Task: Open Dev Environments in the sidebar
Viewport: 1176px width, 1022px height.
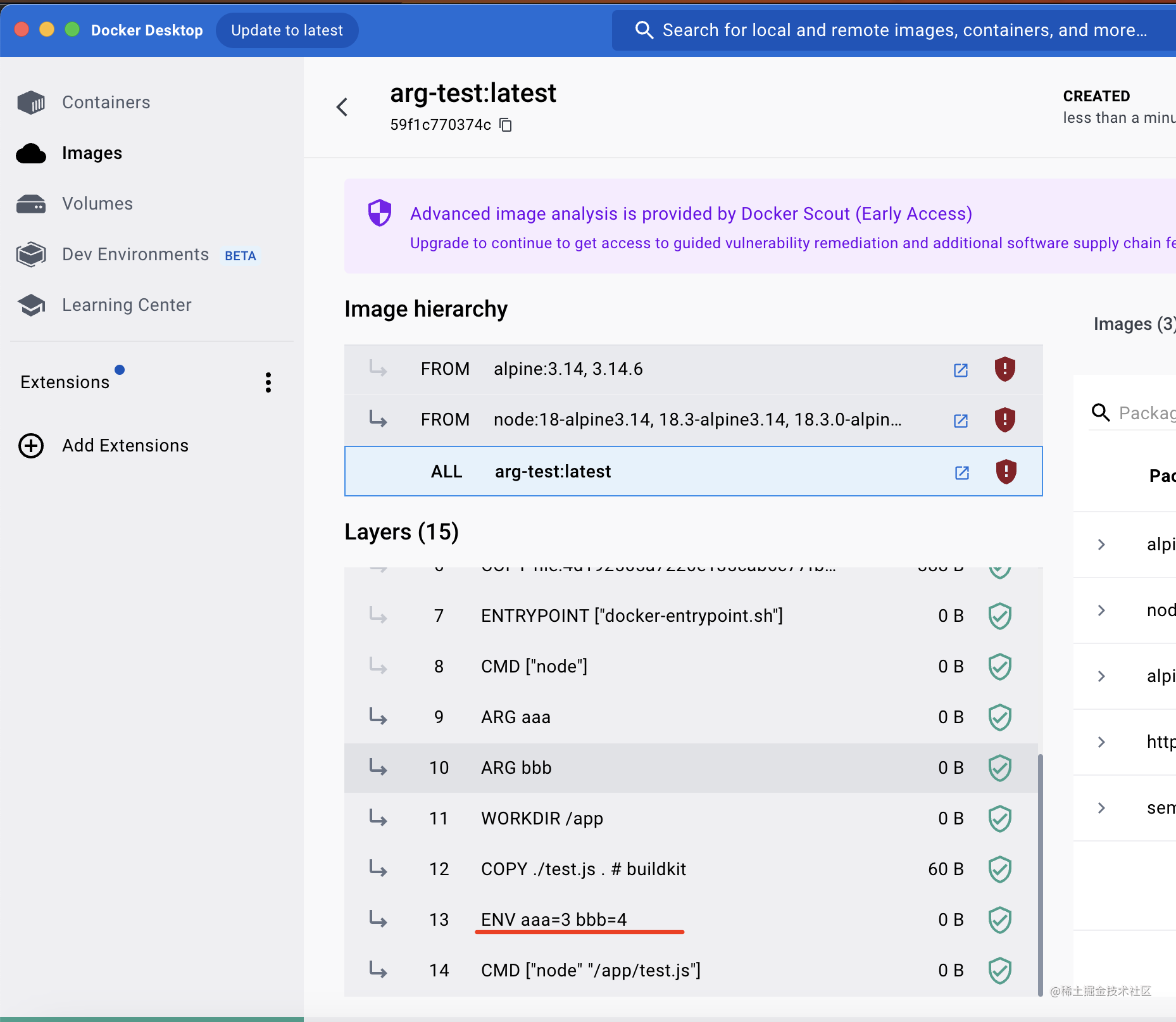Action: (x=135, y=255)
